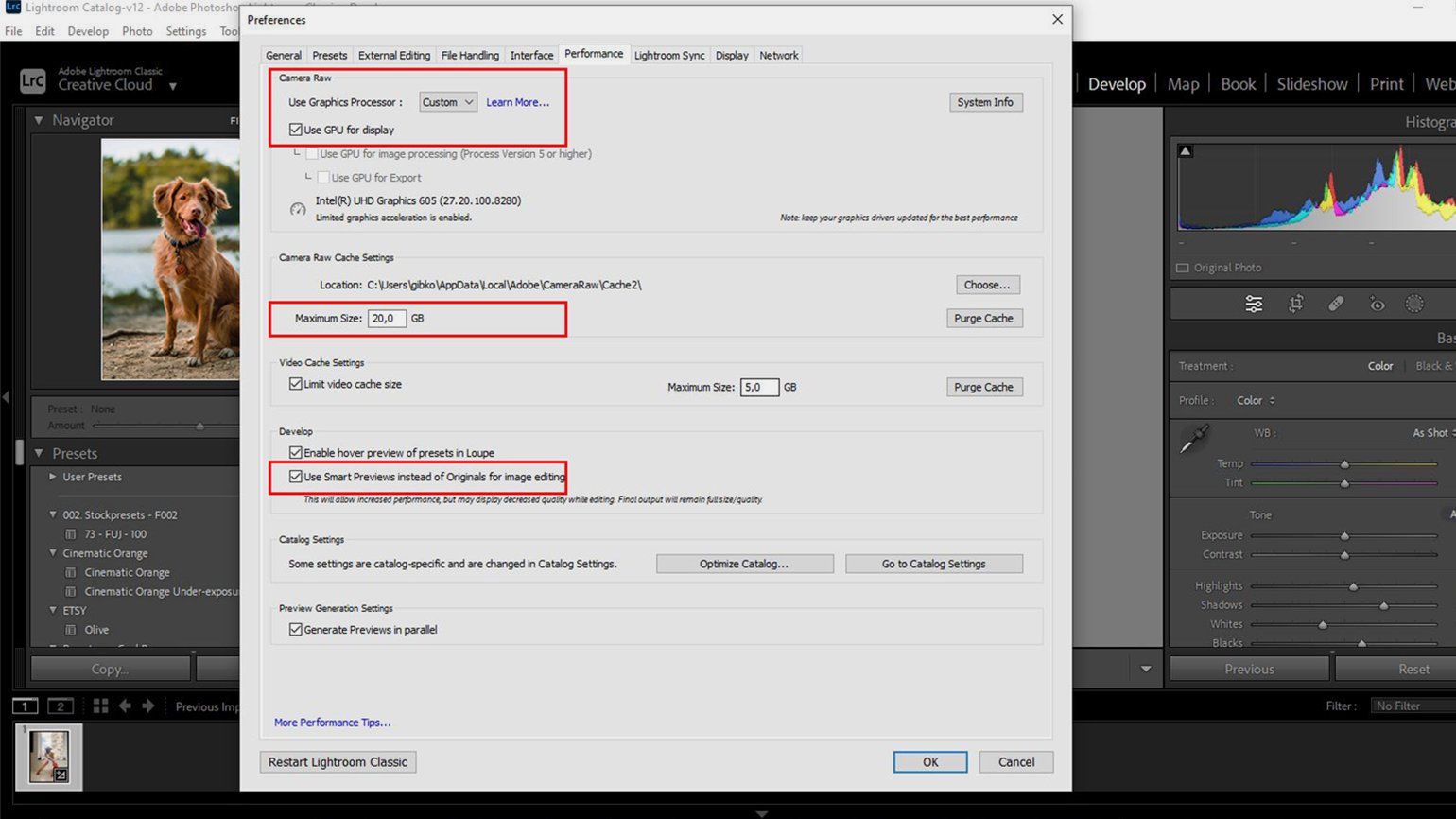Click Go to Catalog Settings button
Viewport: 1456px width, 819px height.
[x=933, y=564]
